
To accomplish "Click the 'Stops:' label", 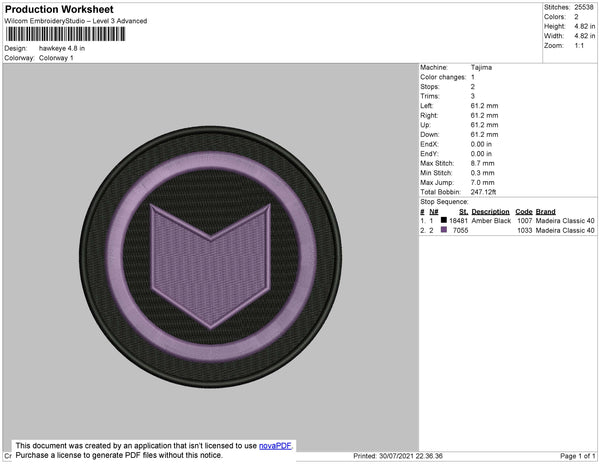I will [x=430, y=87].
